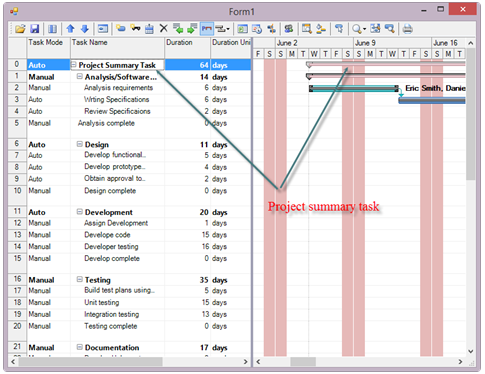The width and height of the screenshot is (485, 374).
Task: Collapse the Project Summary Task row
Action: 74,65
